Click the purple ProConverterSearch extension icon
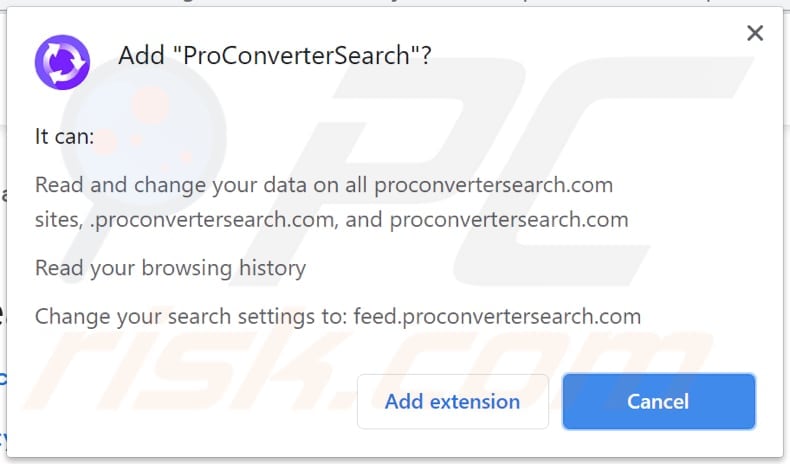 (62, 62)
